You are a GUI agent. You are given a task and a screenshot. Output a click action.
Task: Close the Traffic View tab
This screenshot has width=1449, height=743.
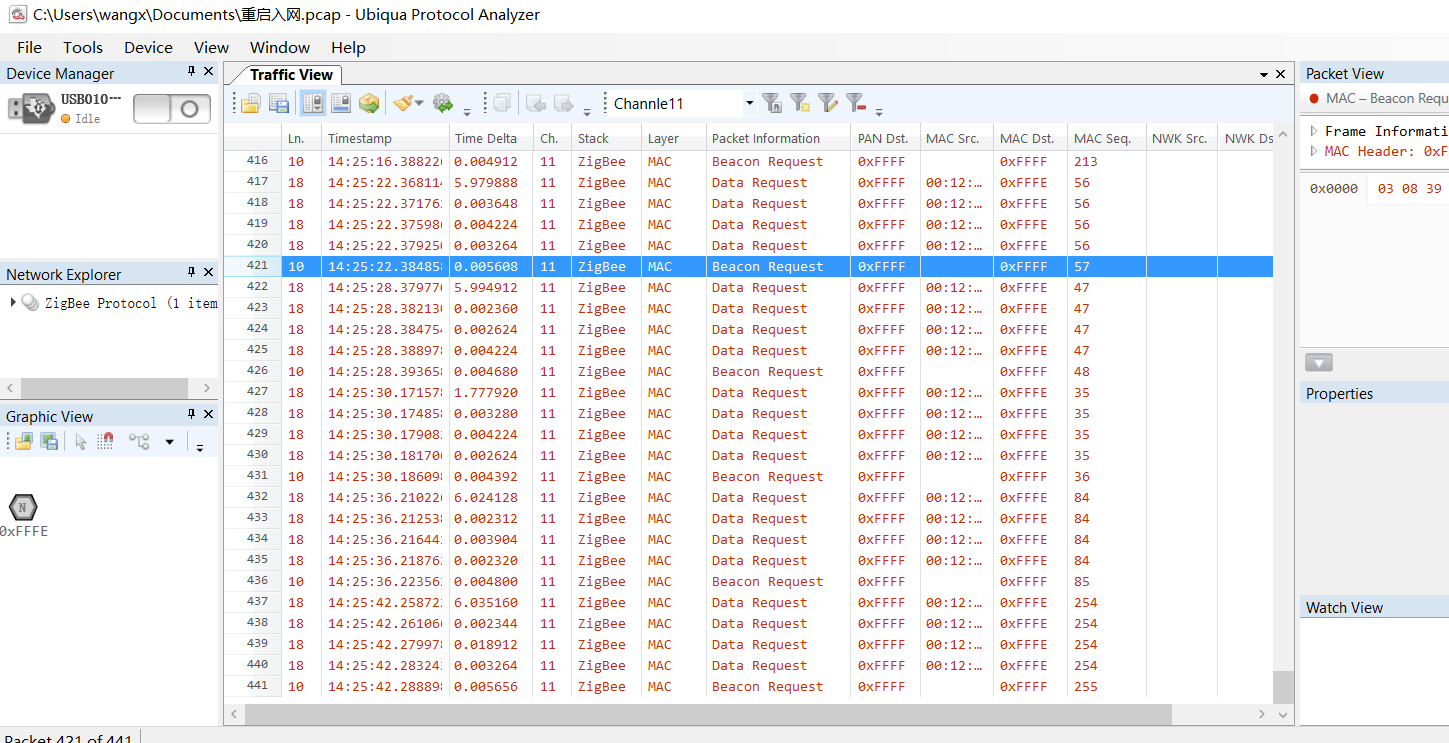click(x=1280, y=75)
